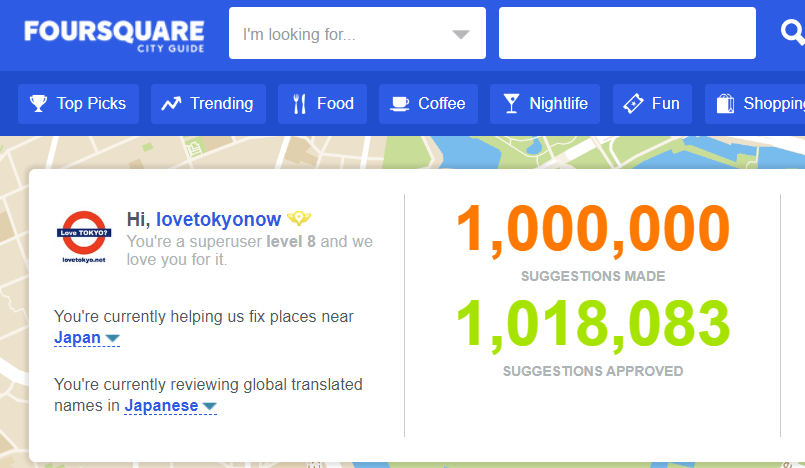Click the "SUGGESTIONS MADE" label
Viewport: 805px width, 468px height.
tap(593, 276)
